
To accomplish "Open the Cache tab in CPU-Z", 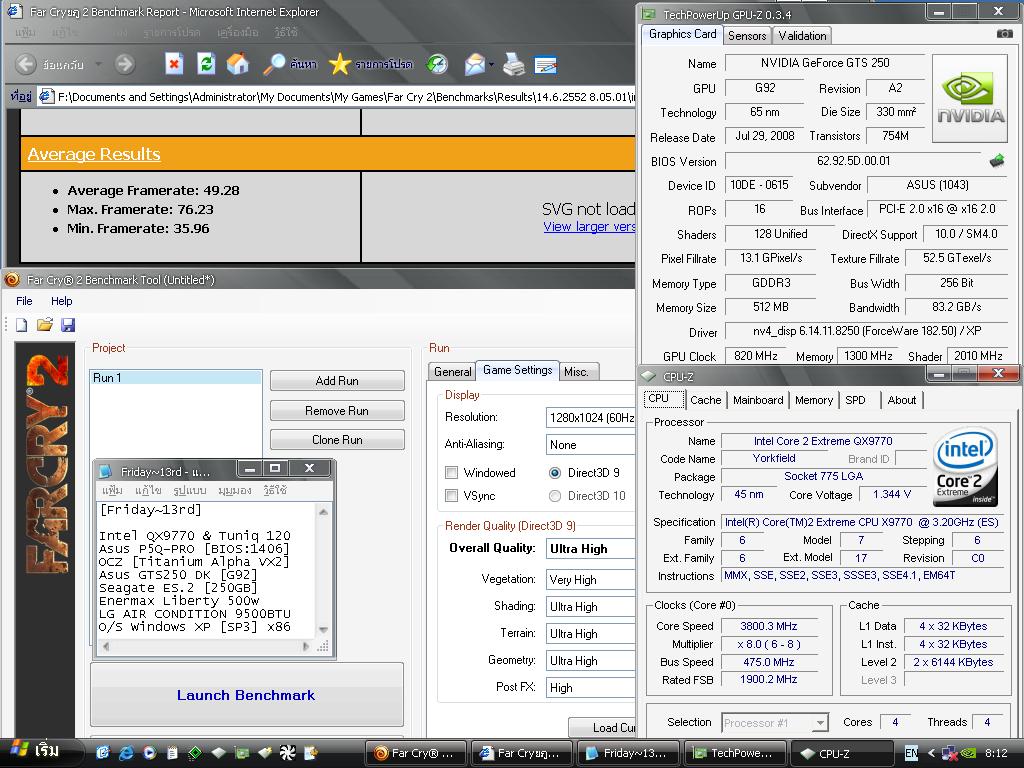I will click(705, 400).
